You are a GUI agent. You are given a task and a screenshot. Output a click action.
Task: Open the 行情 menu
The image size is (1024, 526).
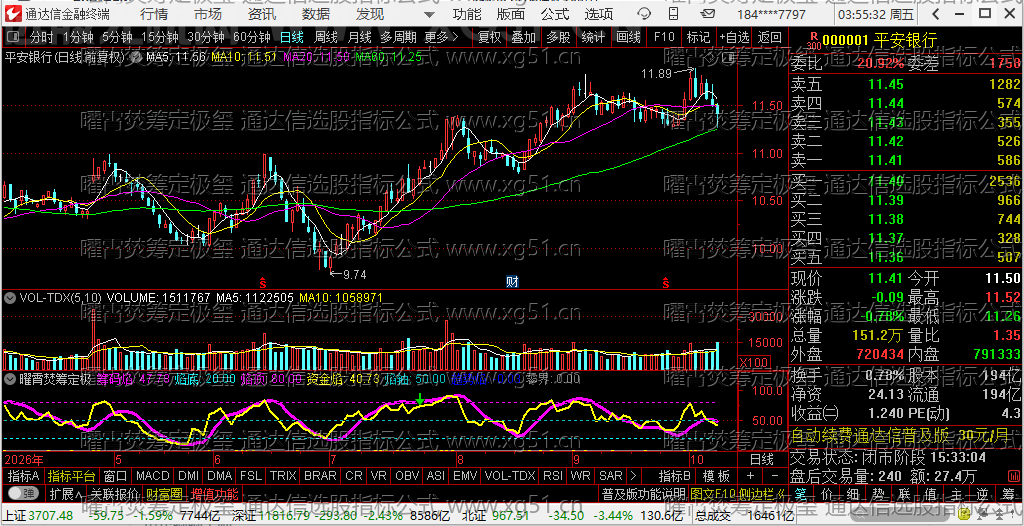pos(153,14)
